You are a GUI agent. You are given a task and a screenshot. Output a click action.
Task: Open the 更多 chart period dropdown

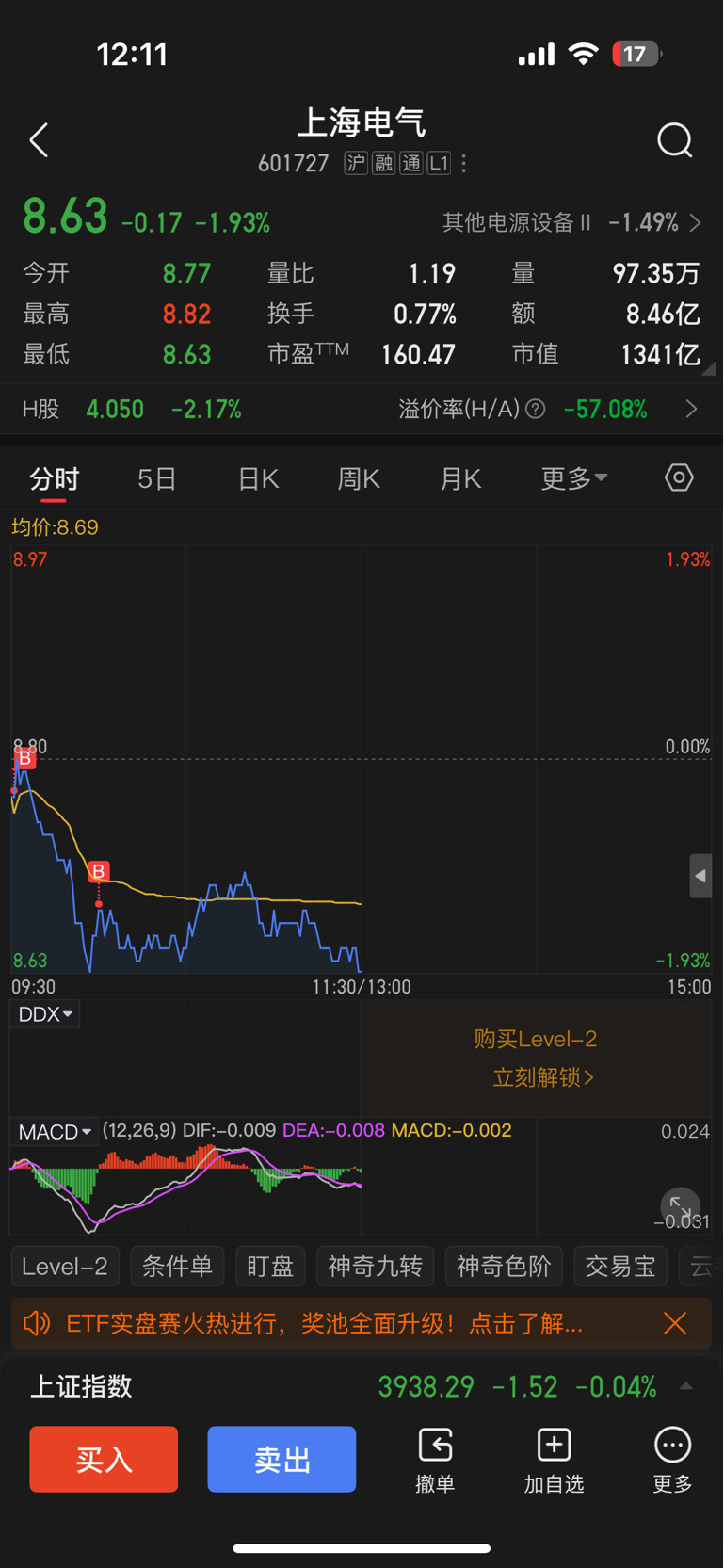pos(573,478)
